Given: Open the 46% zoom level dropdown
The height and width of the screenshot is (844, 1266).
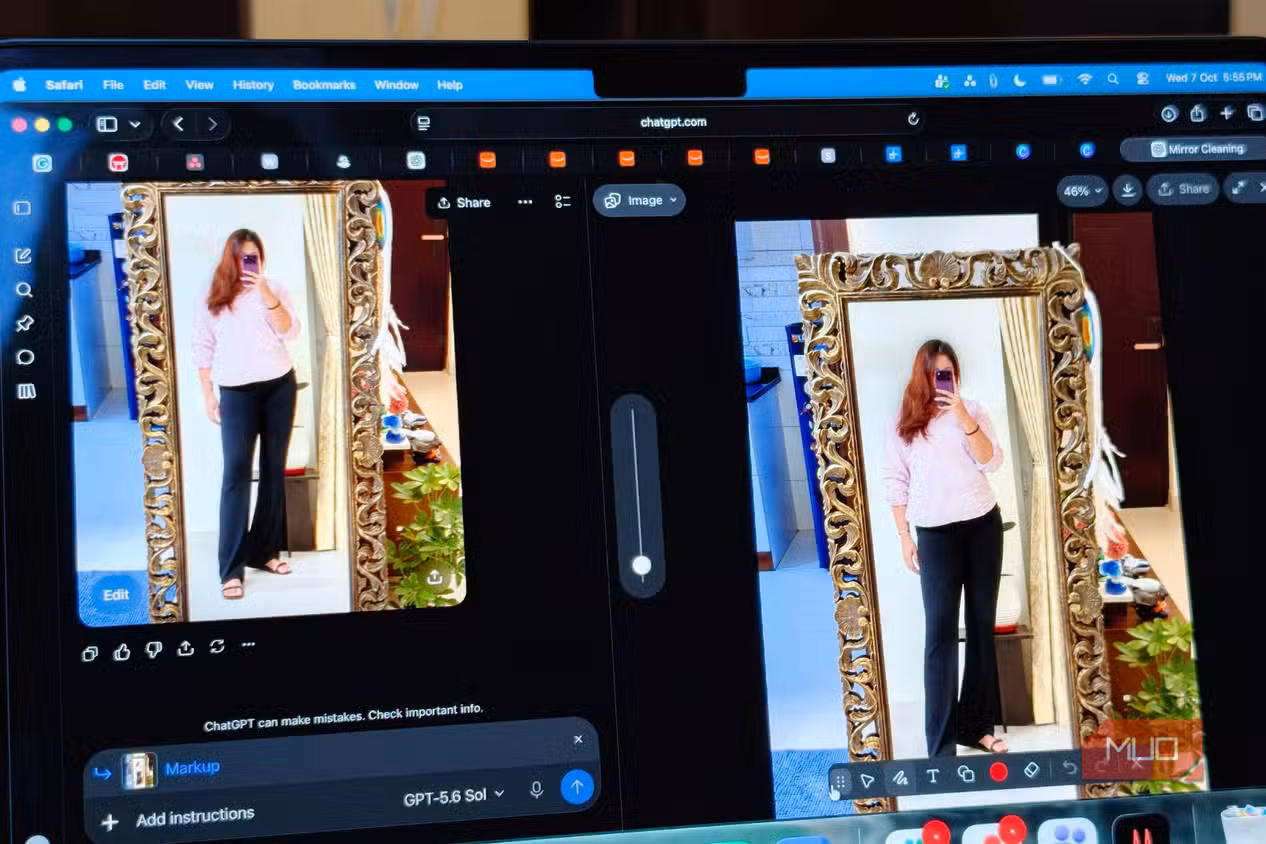Looking at the screenshot, I should pos(1083,190).
